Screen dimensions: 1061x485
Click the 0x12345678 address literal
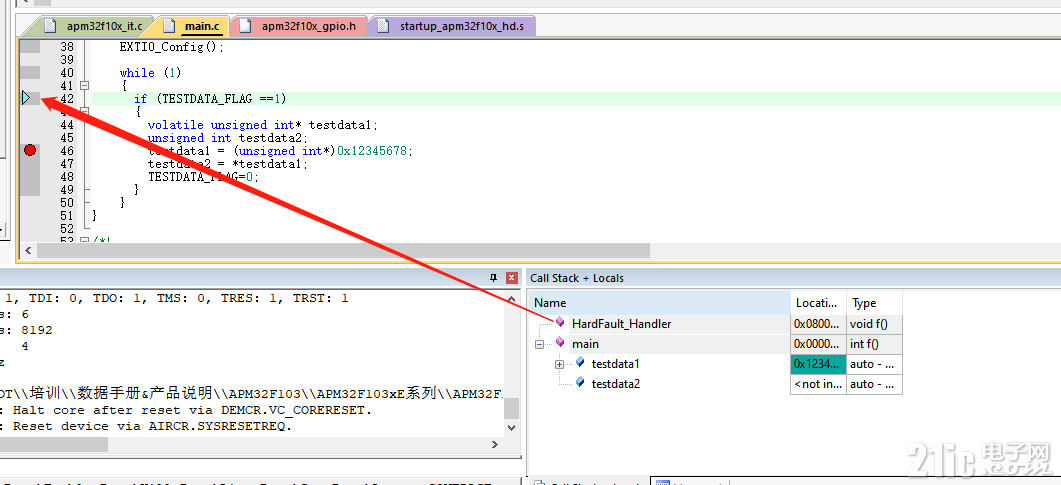click(372, 150)
